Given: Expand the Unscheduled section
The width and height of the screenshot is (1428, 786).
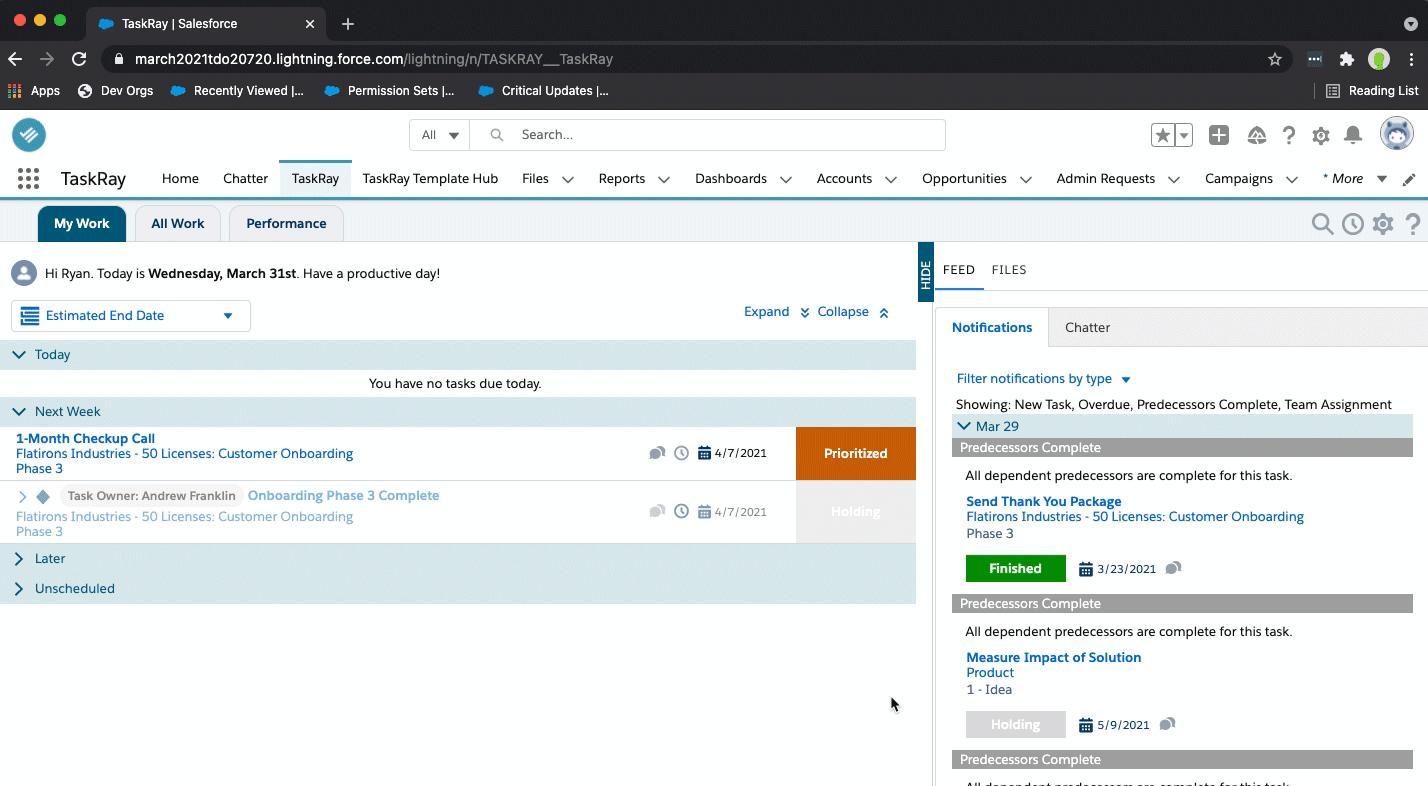Looking at the screenshot, I should (x=19, y=588).
